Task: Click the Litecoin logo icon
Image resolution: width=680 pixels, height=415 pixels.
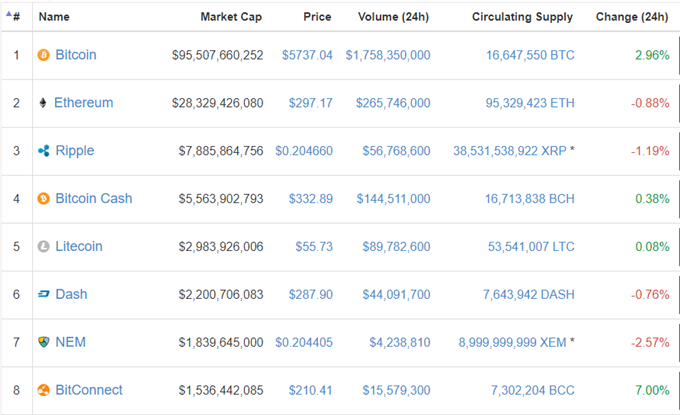Action: (43, 246)
